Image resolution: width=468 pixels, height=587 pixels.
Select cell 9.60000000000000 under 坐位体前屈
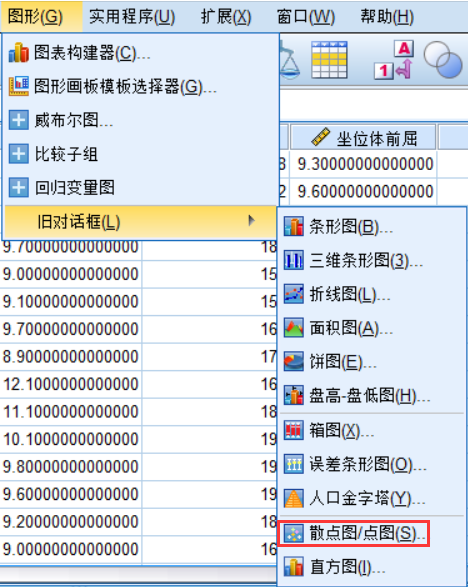click(363, 192)
